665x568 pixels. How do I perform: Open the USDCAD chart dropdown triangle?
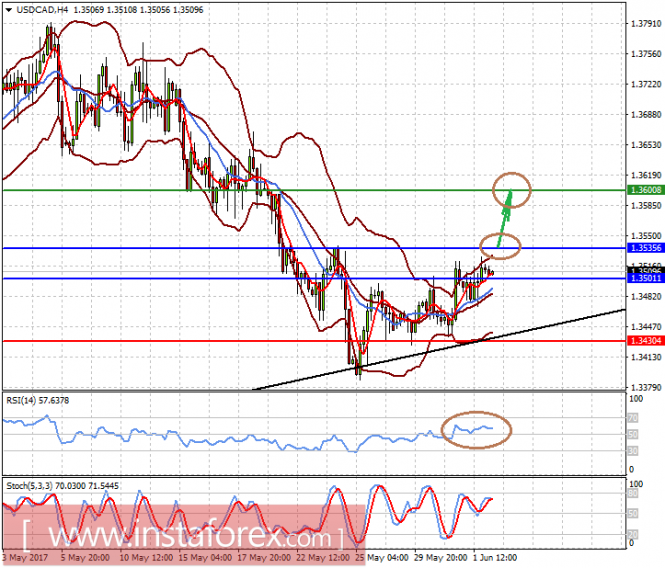(x=8, y=10)
